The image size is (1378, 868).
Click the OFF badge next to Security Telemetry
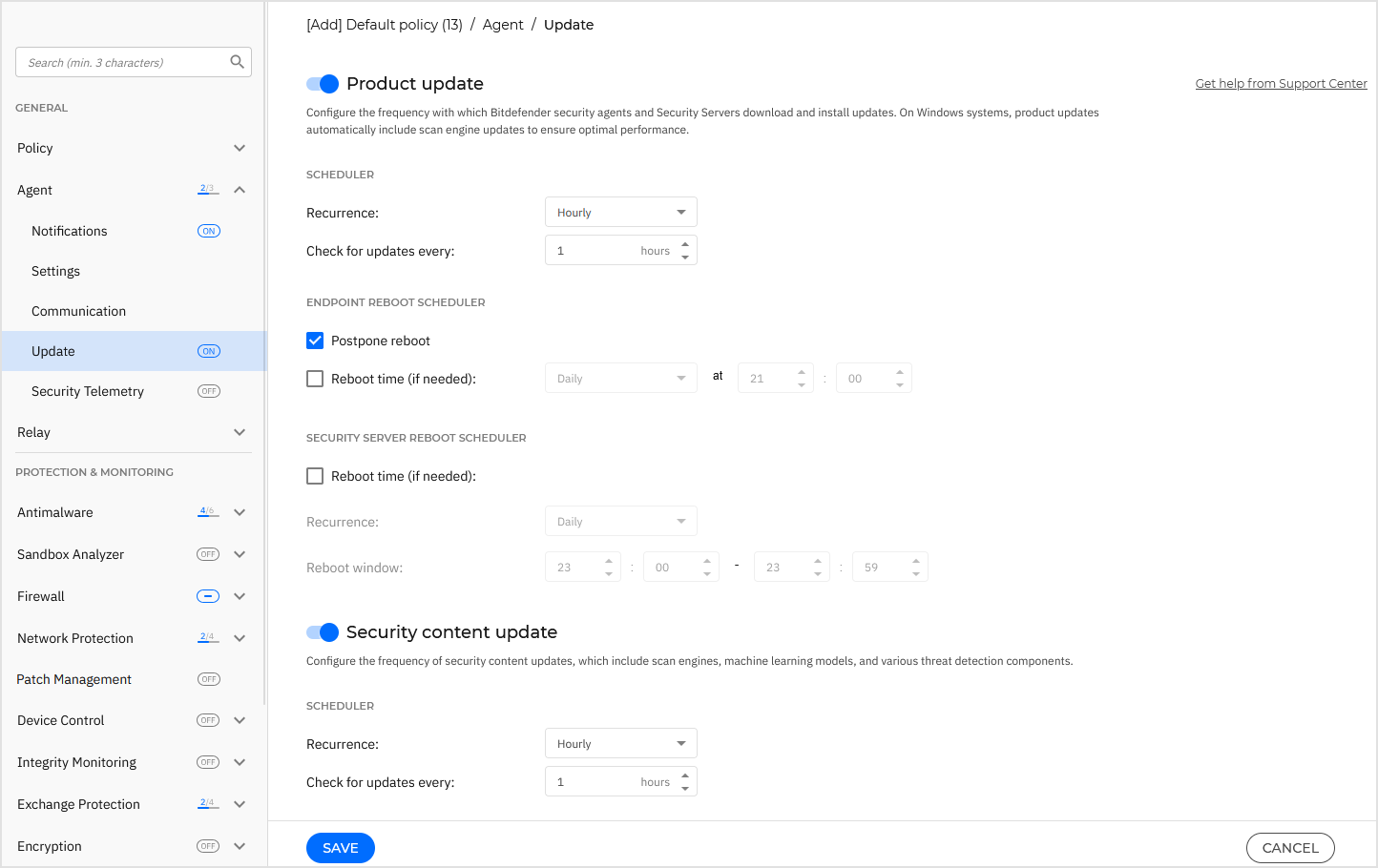208,390
